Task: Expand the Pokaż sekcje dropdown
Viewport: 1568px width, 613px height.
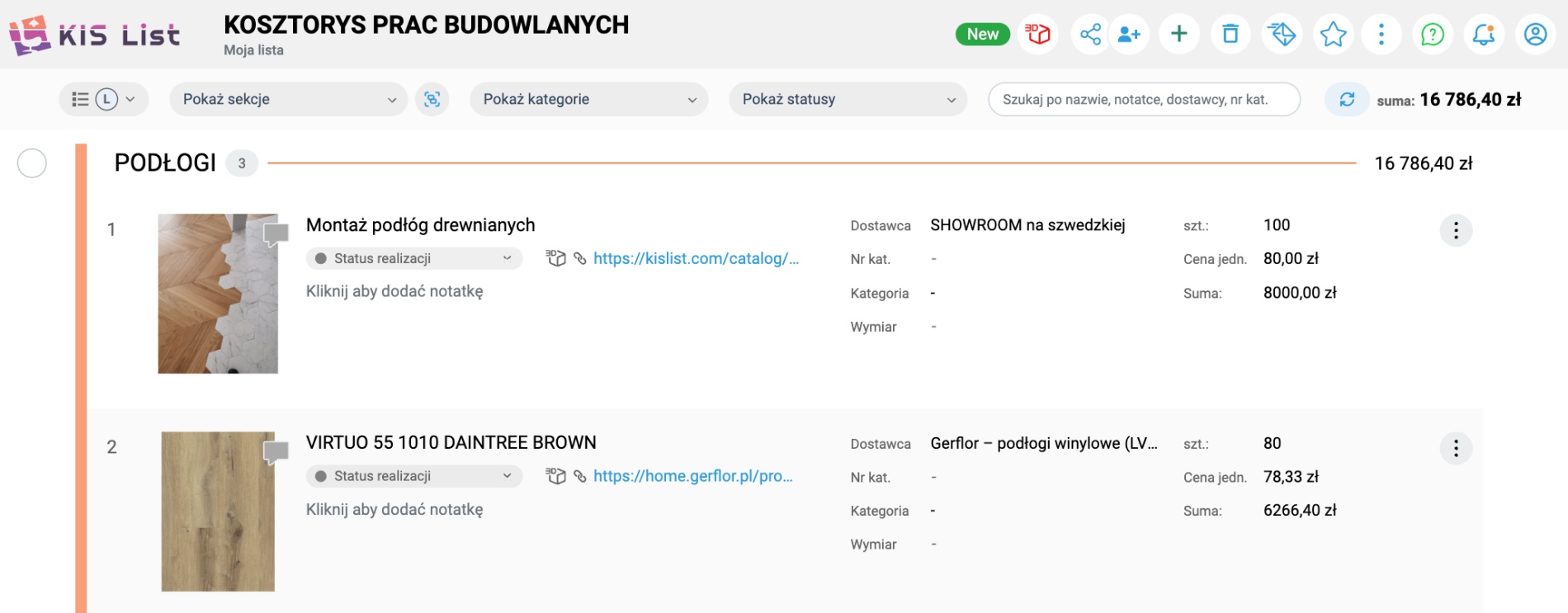Action: (289, 99)
